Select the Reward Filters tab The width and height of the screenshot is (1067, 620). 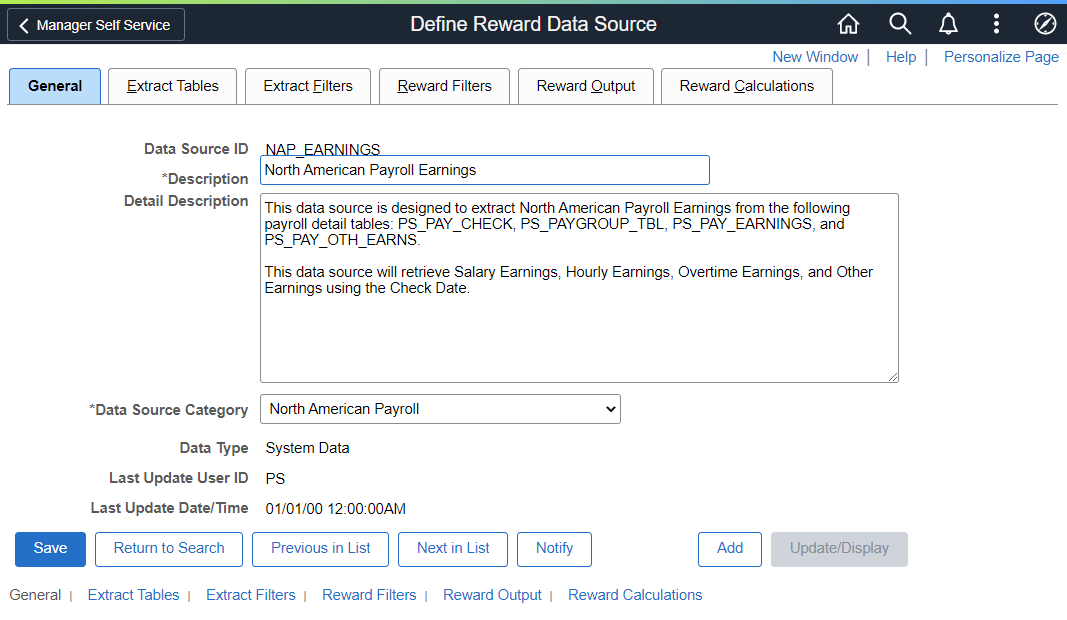(444, 86)
